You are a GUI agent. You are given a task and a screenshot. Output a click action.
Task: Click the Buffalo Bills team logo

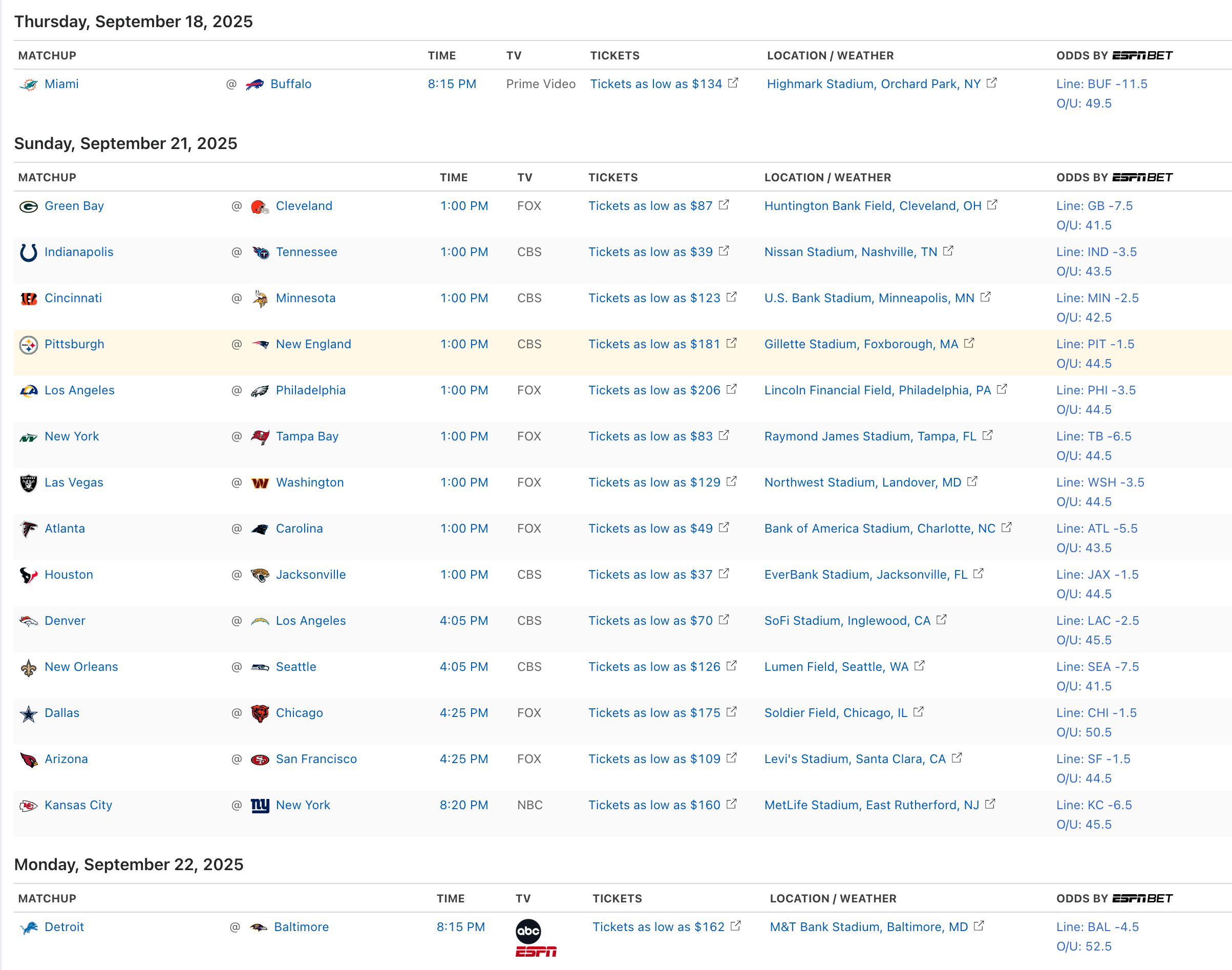tap(254, 85)
